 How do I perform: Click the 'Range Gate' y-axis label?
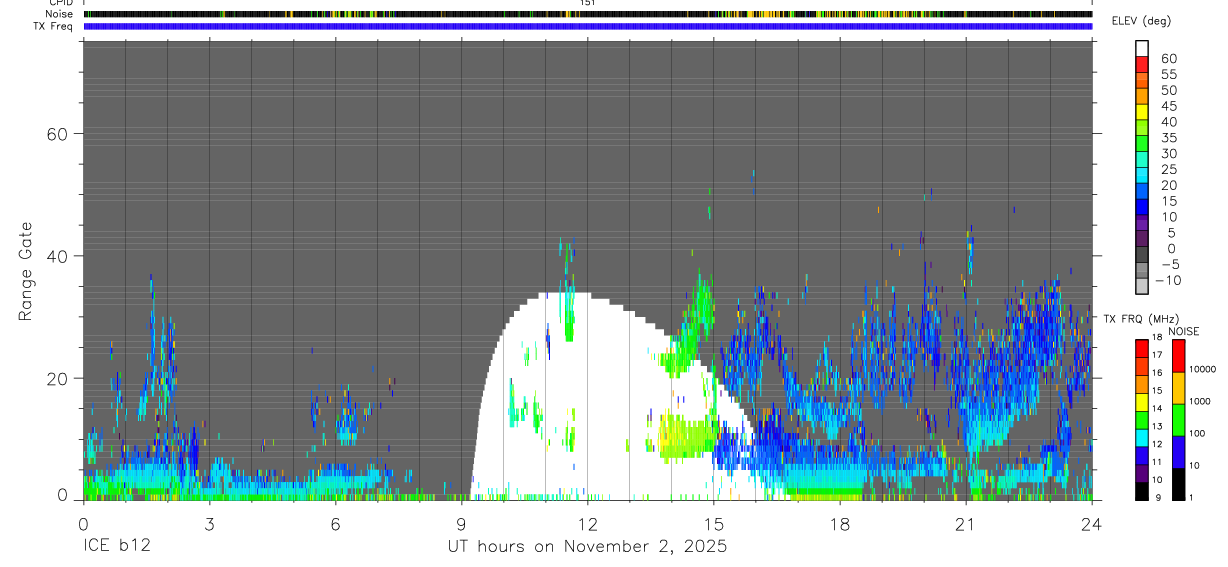click(x=25, y=272)
